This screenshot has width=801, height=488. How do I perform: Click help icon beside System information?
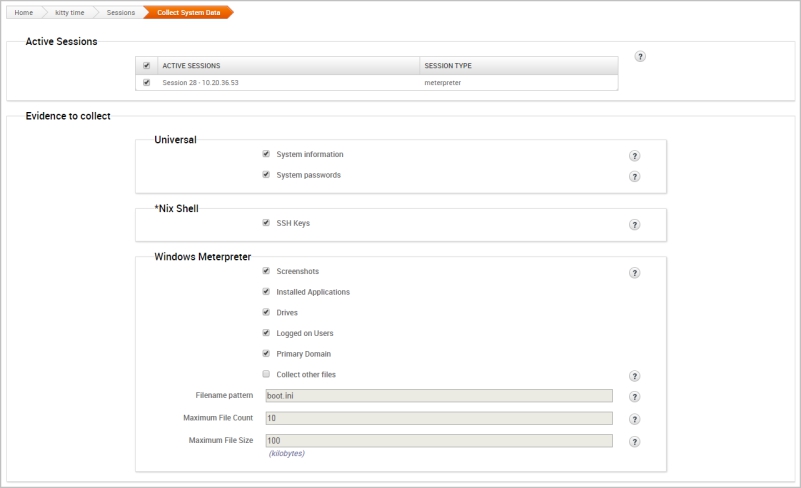(x=634, y=156)
